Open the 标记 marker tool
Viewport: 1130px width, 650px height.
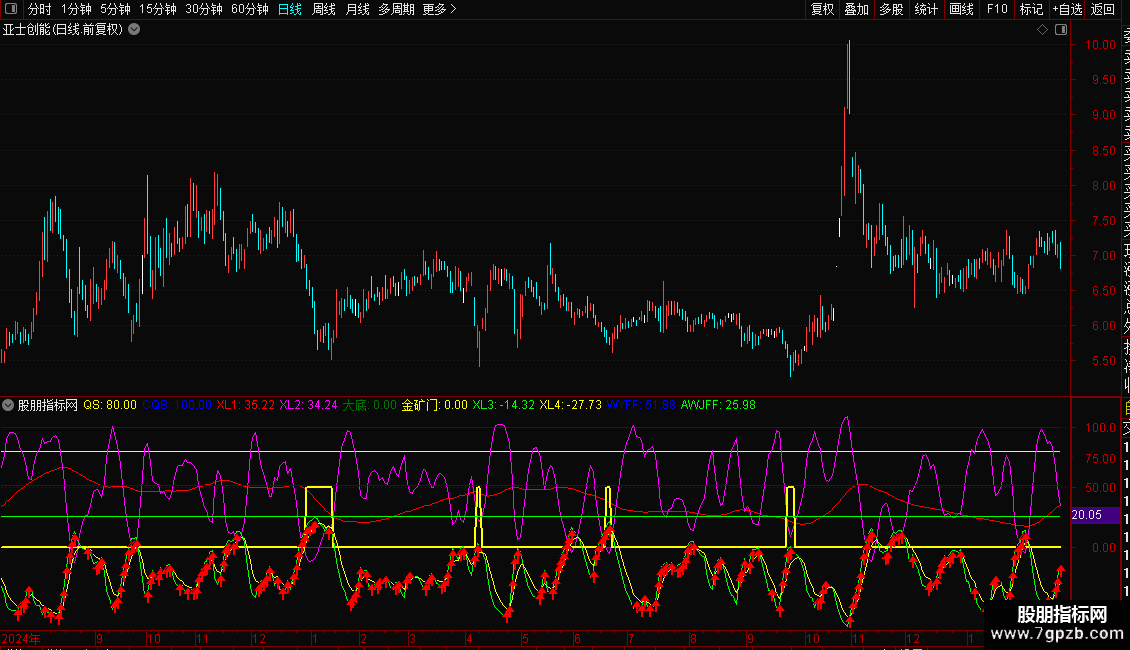pos(1031,9)
